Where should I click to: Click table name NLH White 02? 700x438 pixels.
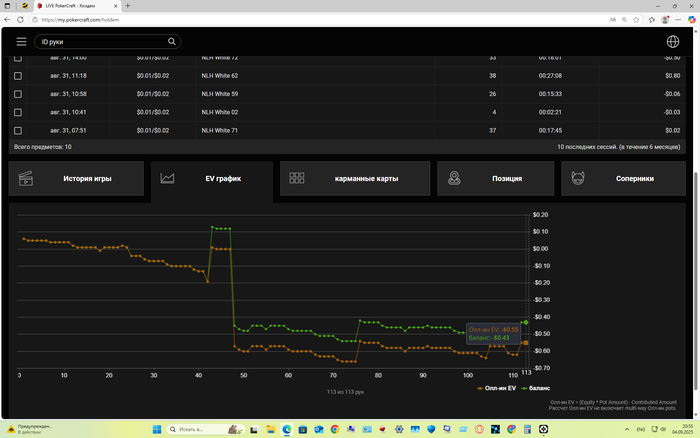click(220, 113)
